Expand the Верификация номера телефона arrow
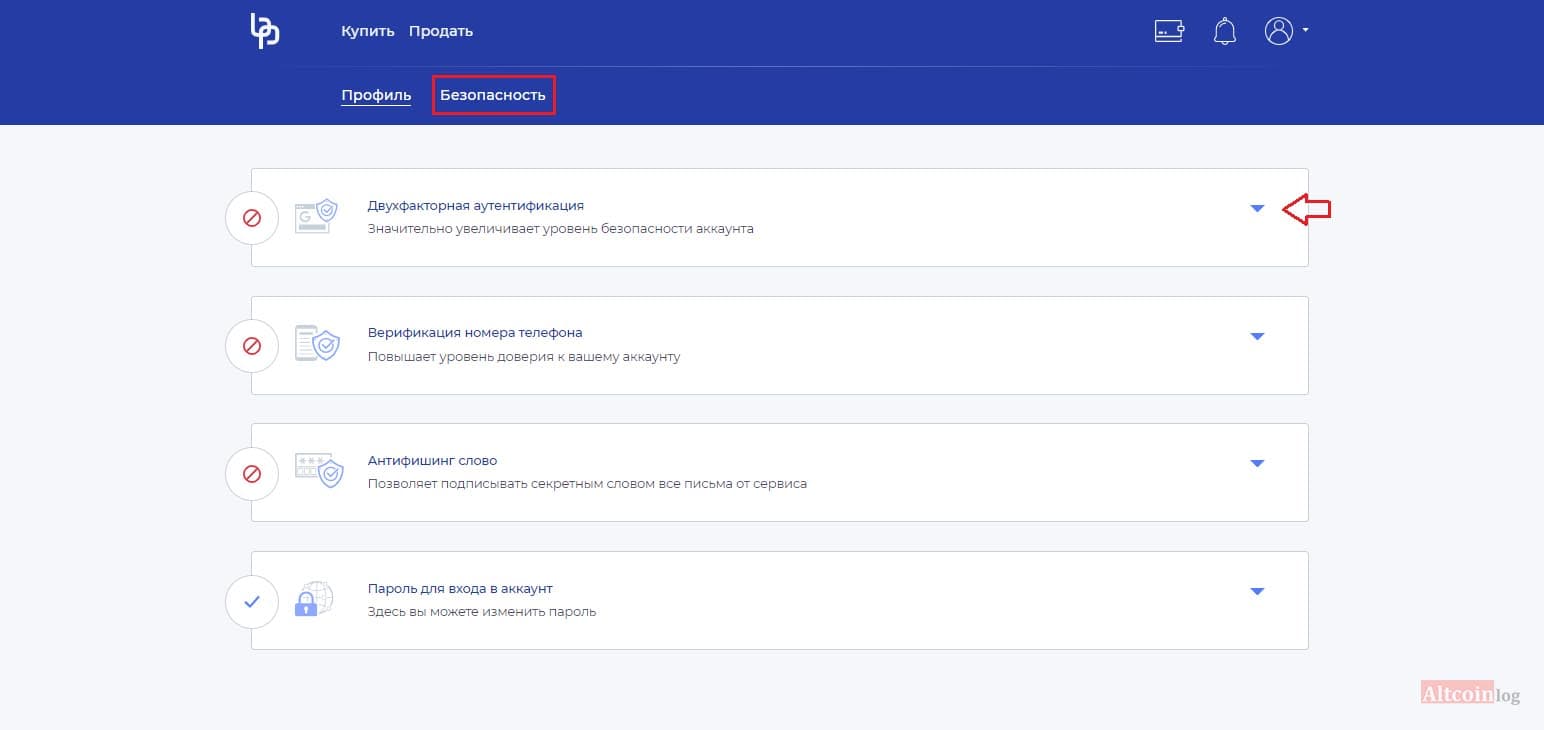This screenshot has width=1544, height=730. 1258,336
